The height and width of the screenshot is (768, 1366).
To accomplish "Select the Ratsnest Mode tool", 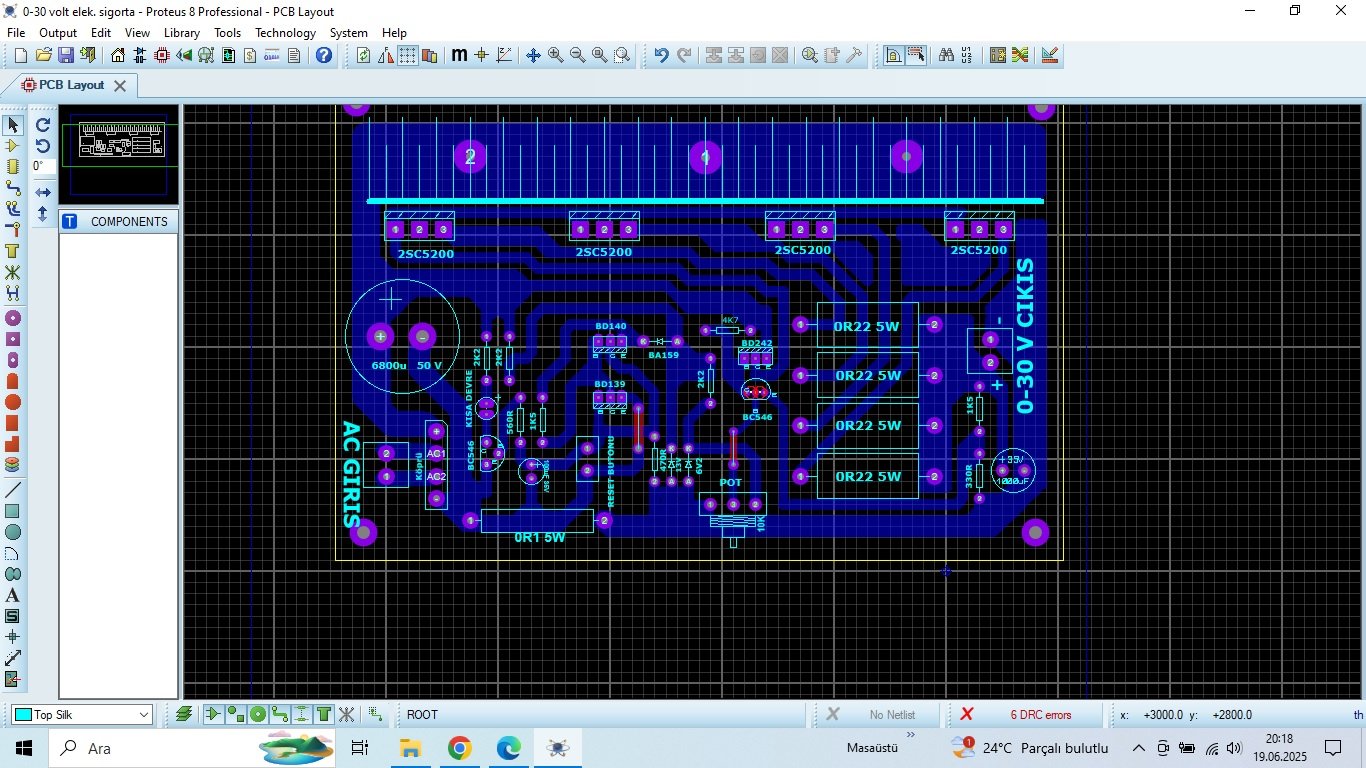I will [x=13, y=272].
